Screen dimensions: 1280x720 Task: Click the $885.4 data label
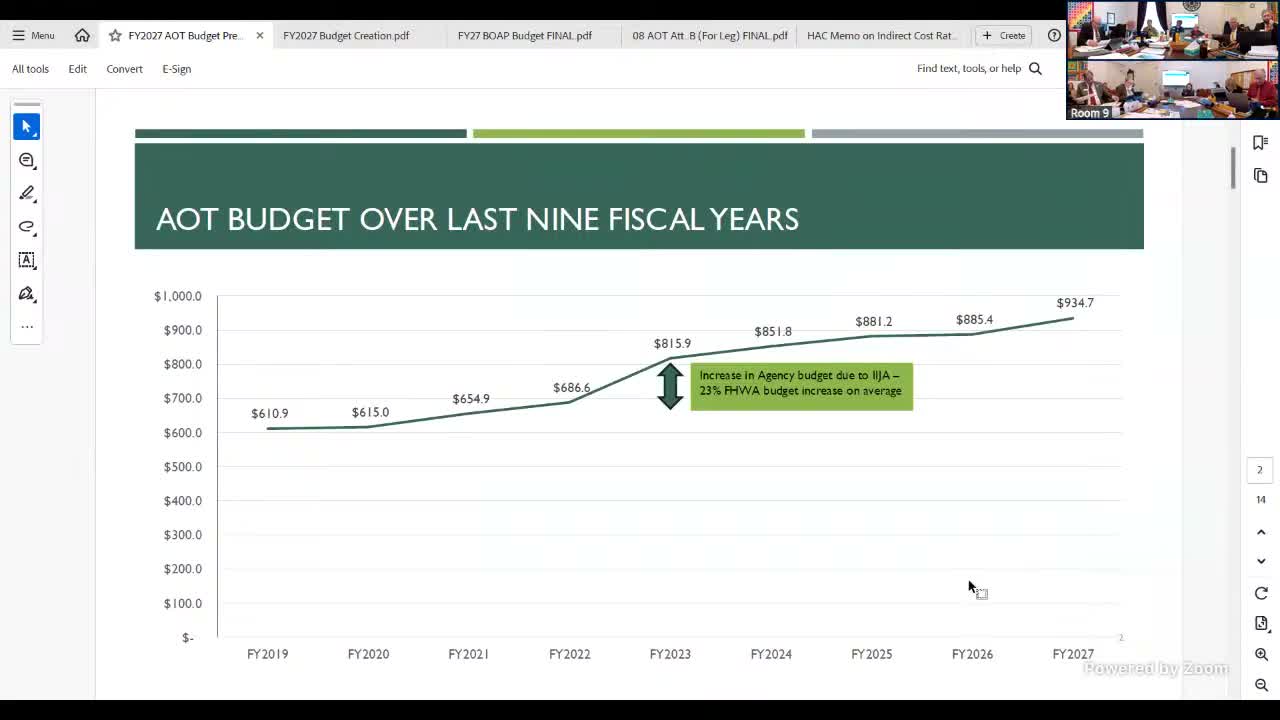point(974,320)
